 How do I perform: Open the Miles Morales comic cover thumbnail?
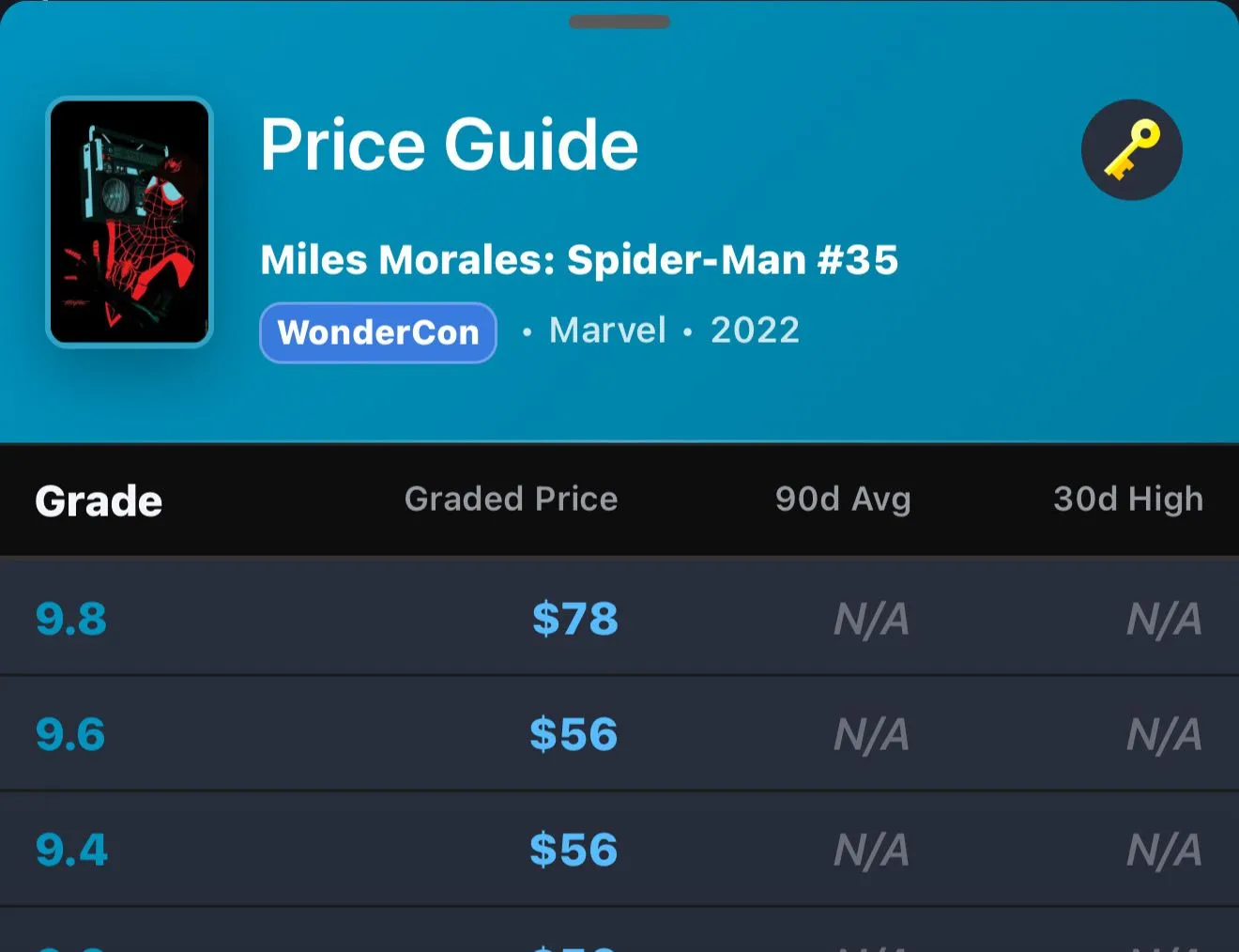tap(130, 223)
